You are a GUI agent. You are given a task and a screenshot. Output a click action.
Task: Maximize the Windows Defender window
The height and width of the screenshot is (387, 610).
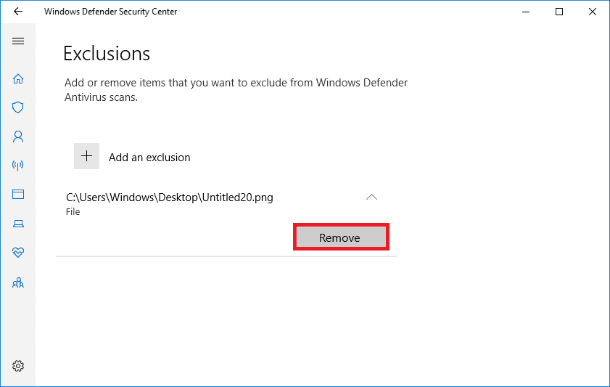point(559,12)
